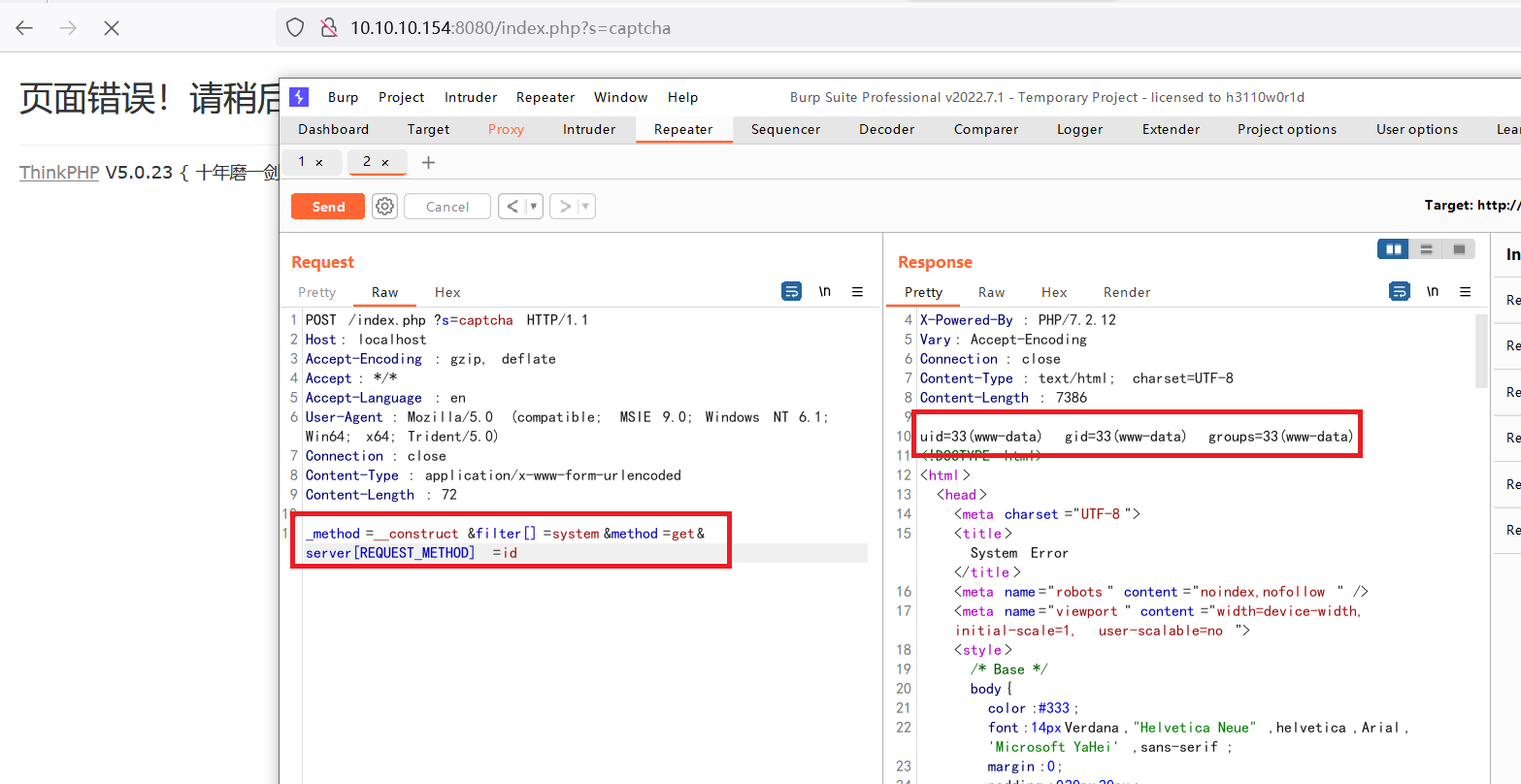Viewport: 1521px width, 784px height.
Task: Open the User options tab
Action: pos(1417,129)
